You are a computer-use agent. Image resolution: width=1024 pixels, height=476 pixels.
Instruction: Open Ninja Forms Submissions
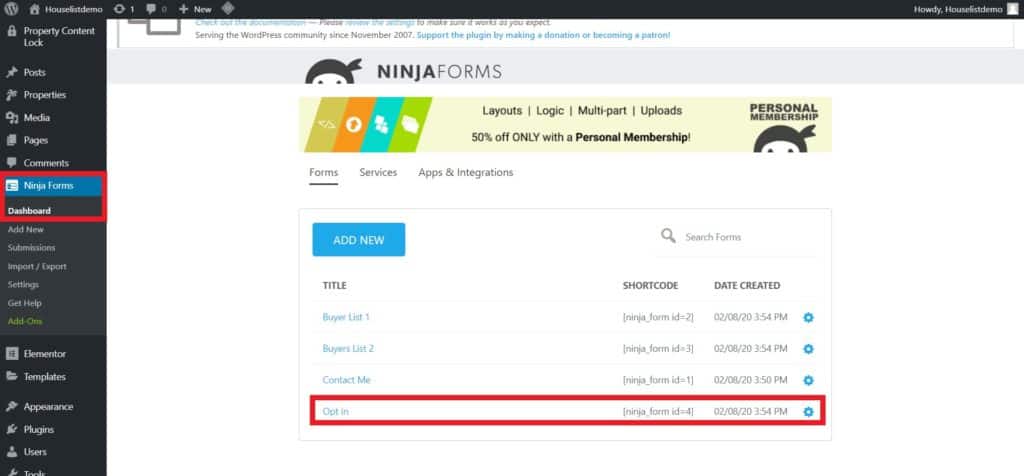coord(31,247)
